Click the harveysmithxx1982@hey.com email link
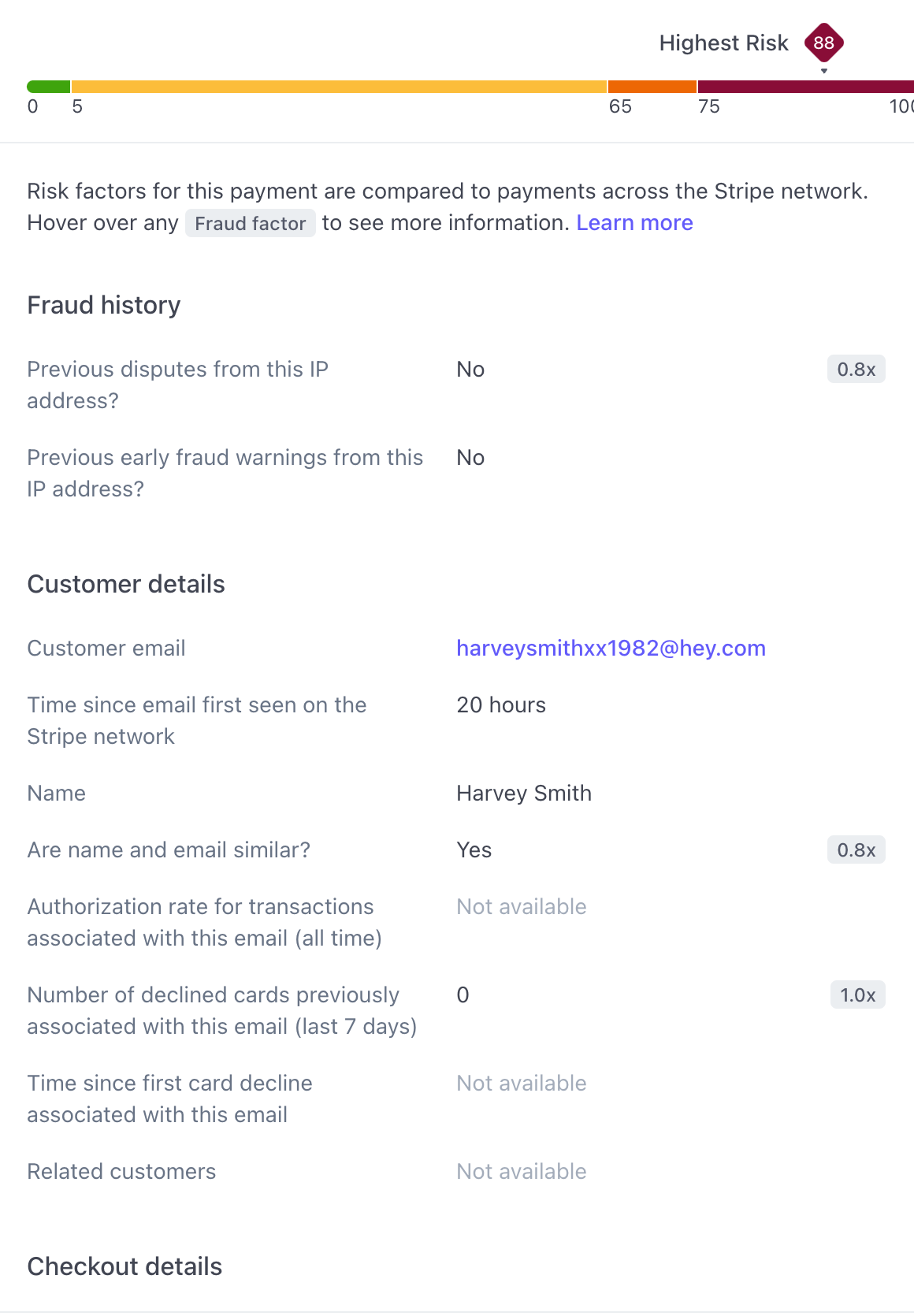 point(611,648)
